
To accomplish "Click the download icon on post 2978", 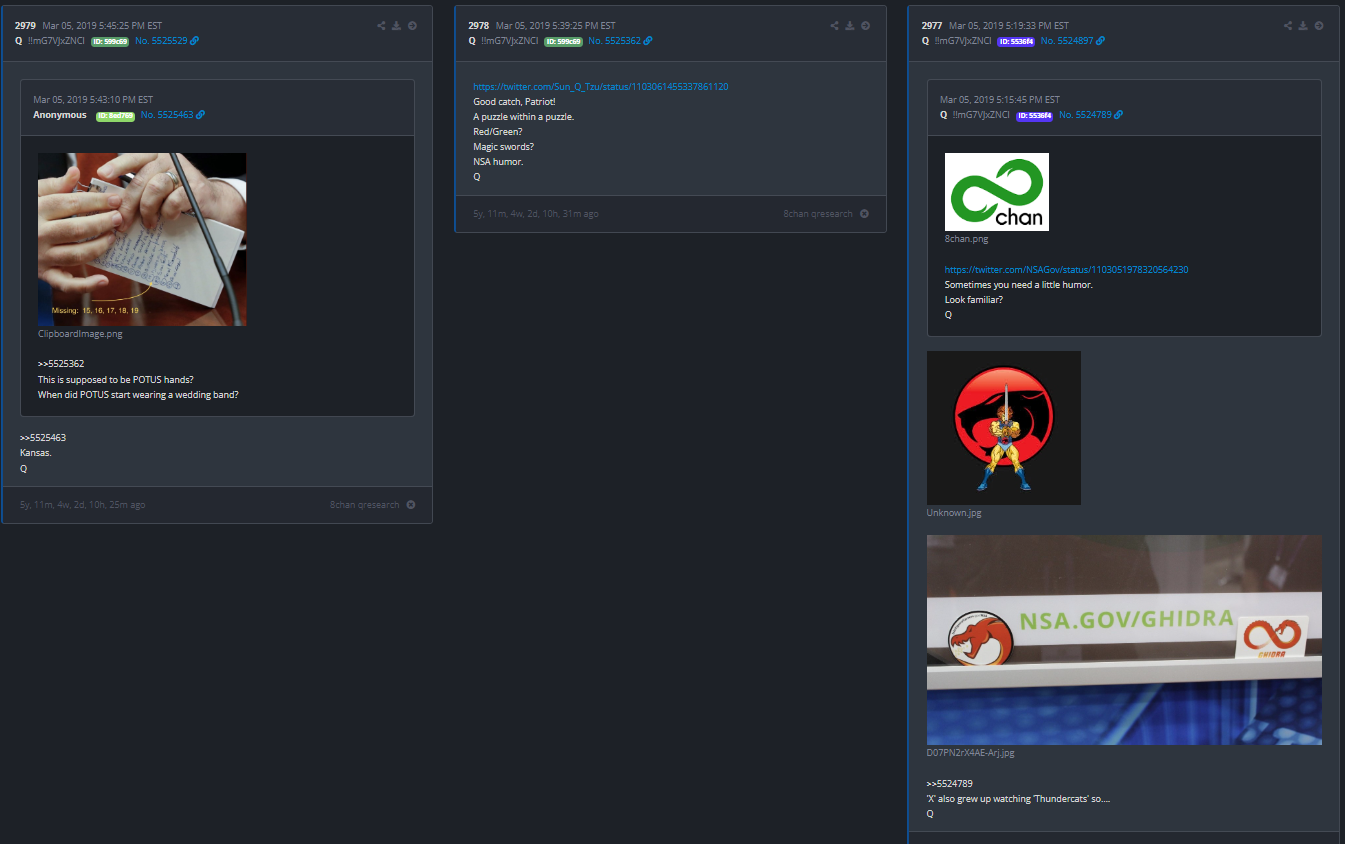I will [x=849, y=26].
